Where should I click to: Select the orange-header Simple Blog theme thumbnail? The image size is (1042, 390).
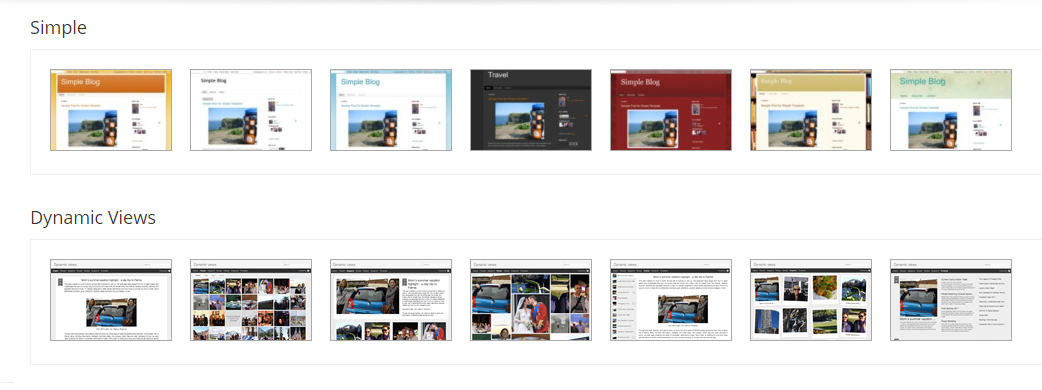point(111,110)
